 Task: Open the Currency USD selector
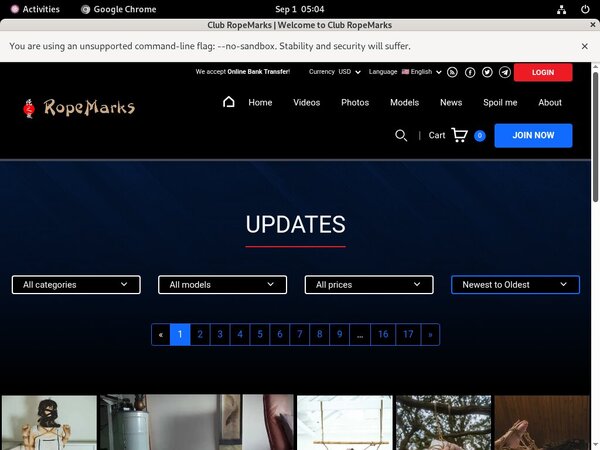[x=335, y=72]
